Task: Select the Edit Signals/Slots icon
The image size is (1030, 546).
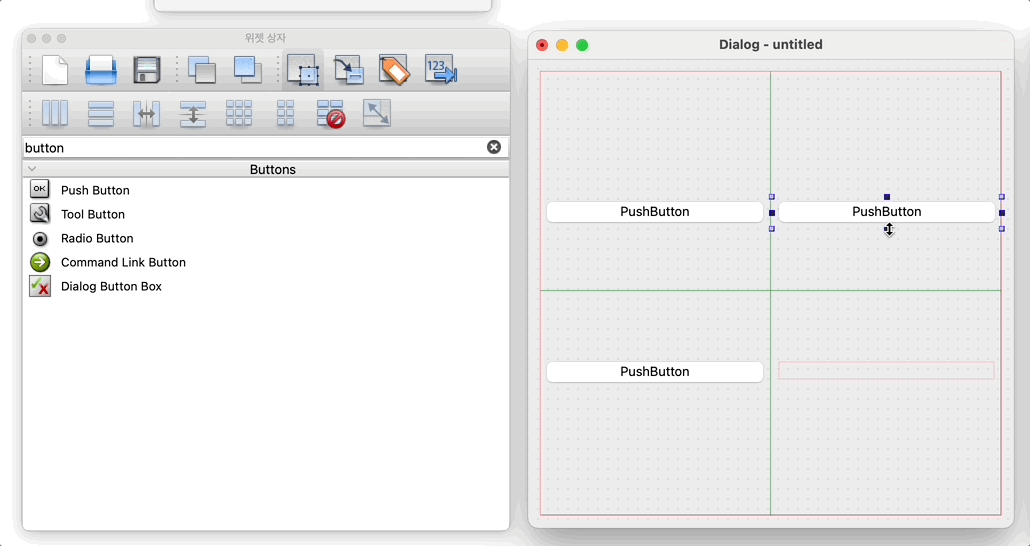Action: pos(349,70)
